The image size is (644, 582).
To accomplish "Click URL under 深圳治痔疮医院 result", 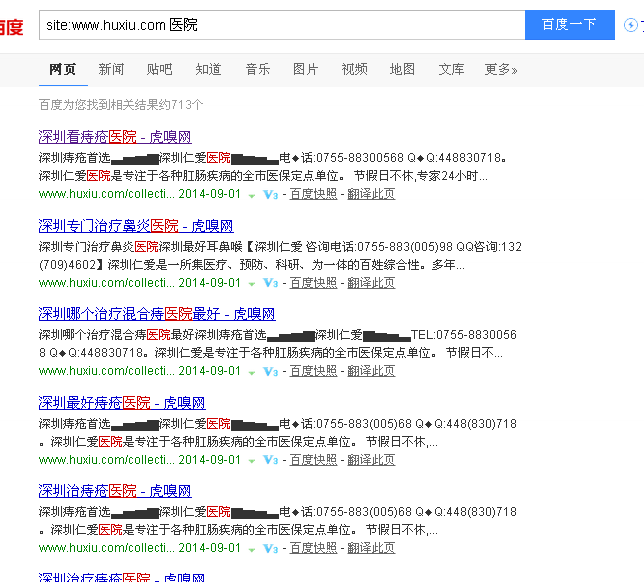I will click(107, 548).
